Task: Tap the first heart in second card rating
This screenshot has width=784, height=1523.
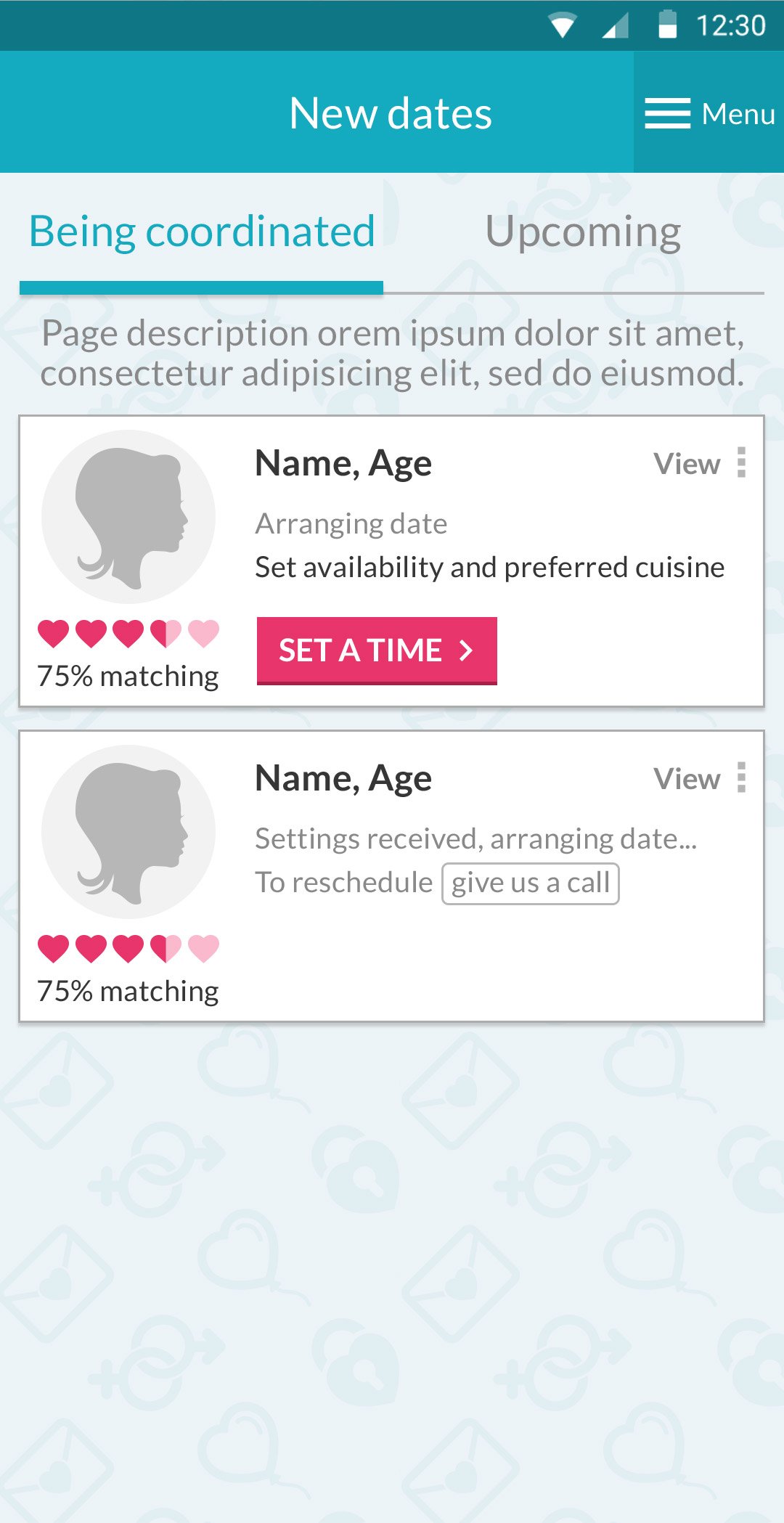Action: coord(53,949)
